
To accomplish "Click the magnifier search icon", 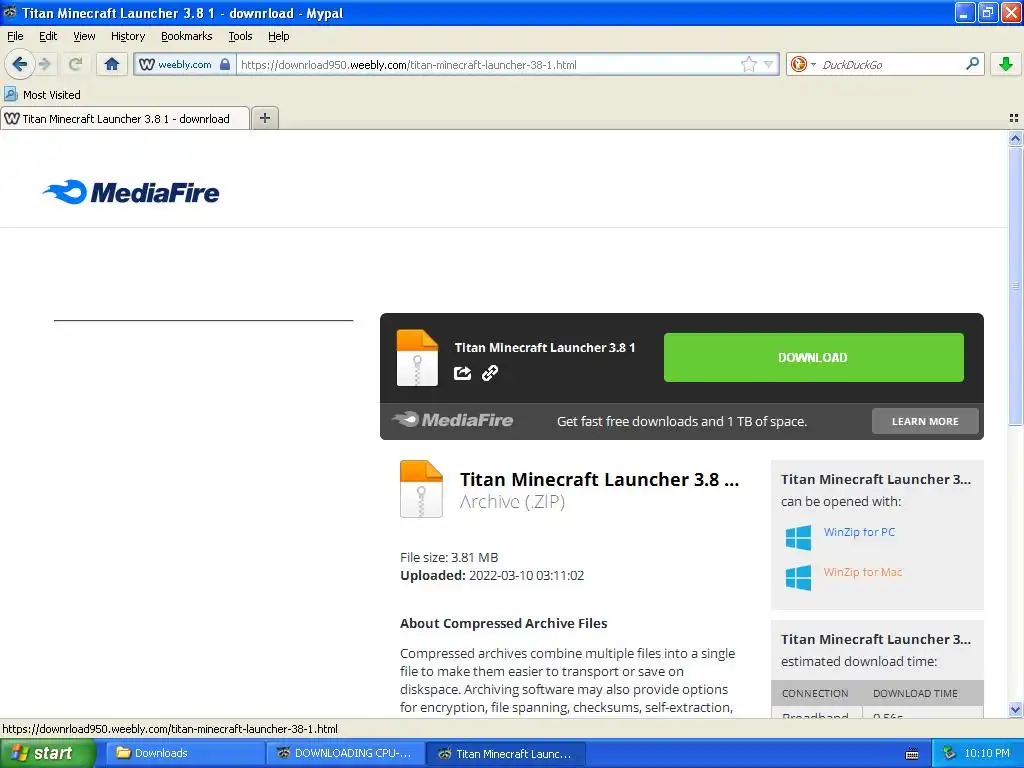I will [x=972, y=64].
